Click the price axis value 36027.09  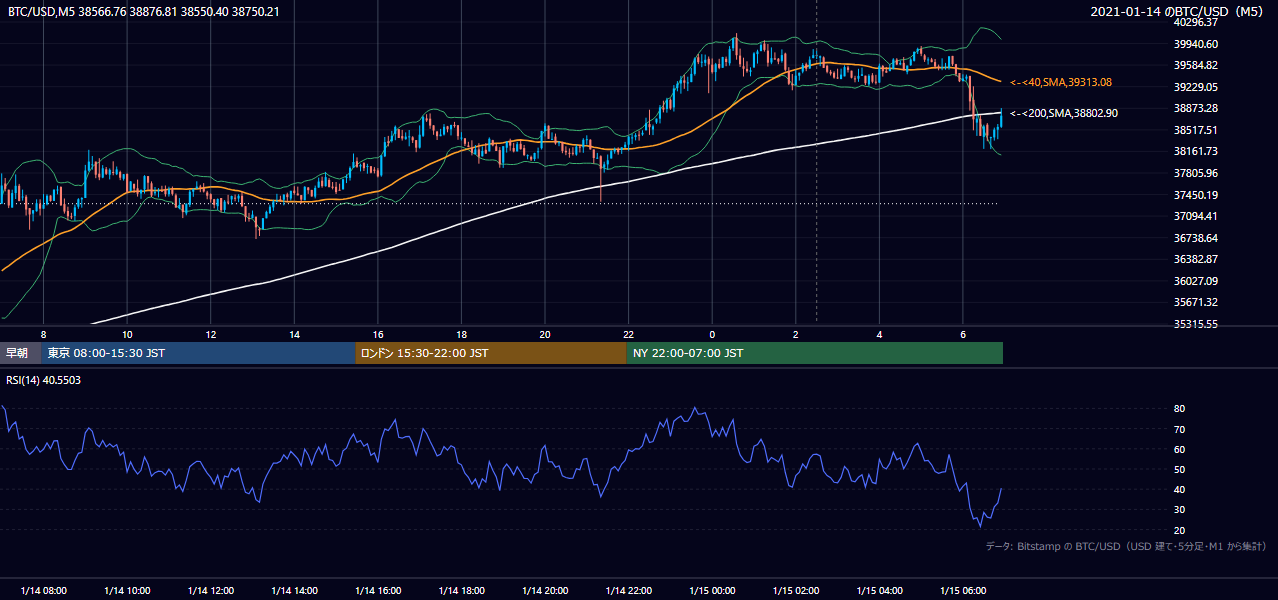[1196, 281]
